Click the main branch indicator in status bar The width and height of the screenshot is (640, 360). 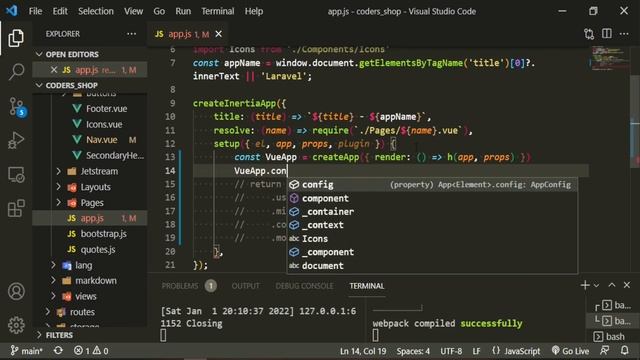point(27,351)
